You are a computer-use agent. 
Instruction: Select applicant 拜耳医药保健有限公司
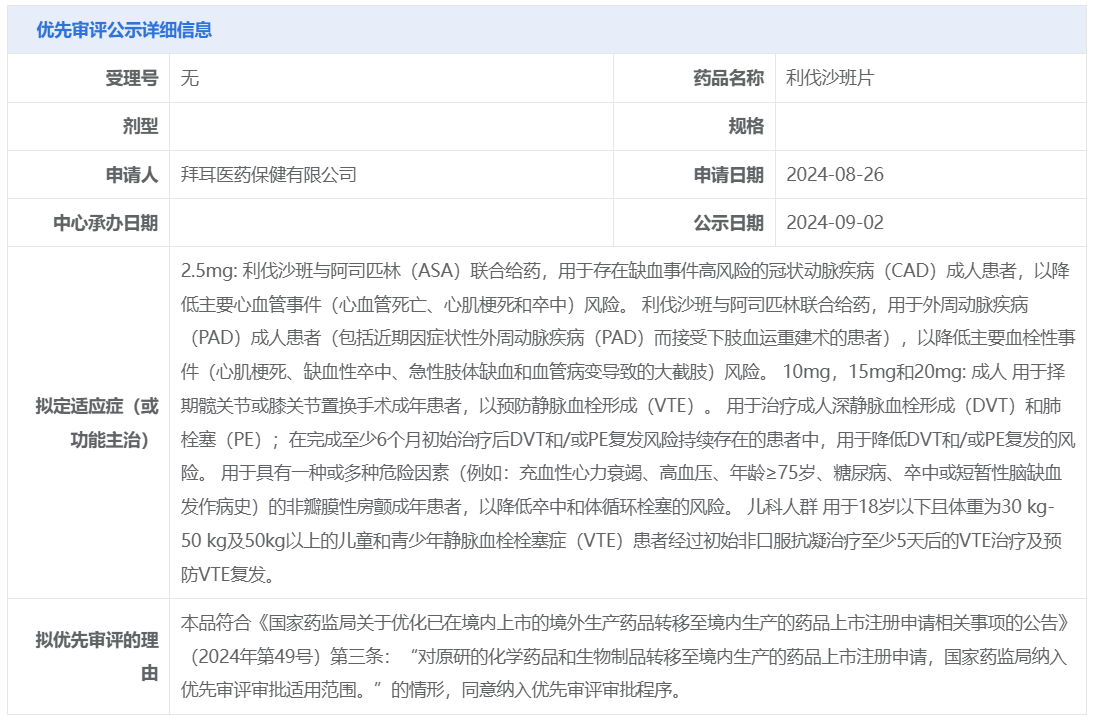tap(268, 175)
